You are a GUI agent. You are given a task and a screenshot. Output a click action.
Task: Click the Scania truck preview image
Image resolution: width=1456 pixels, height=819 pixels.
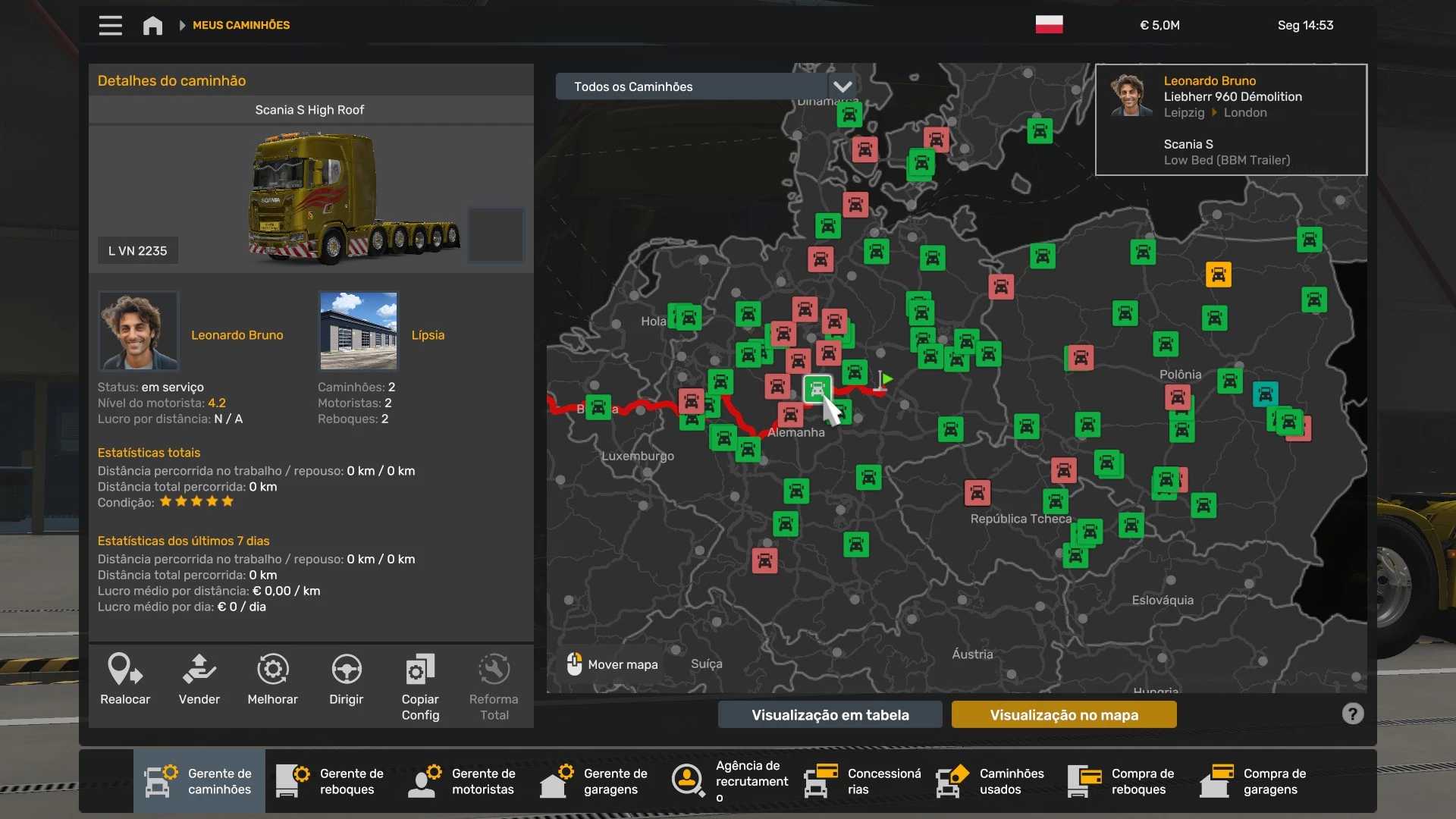coord(353,199)
